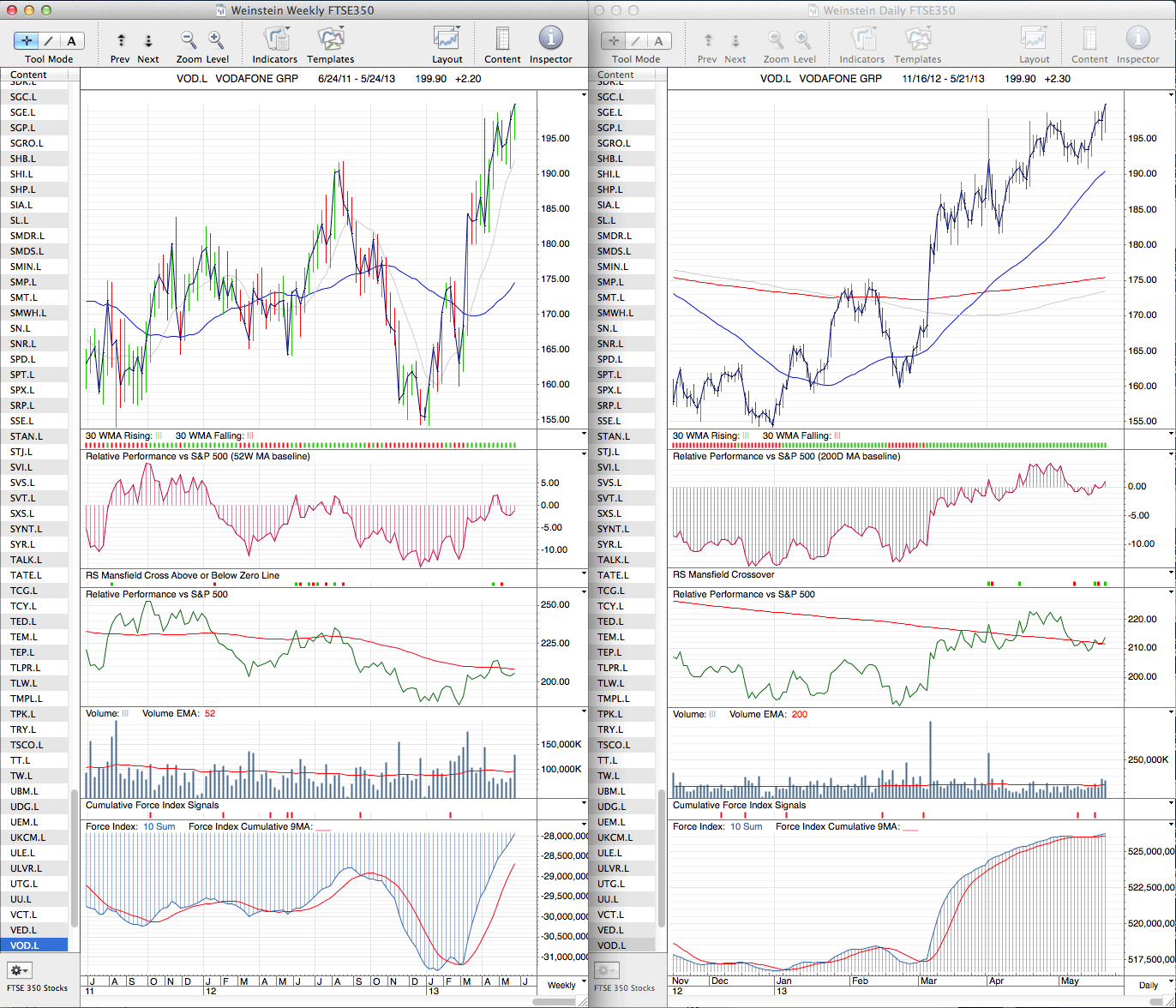This screenshot has width=1176, height=1008.
Task: Expand 30 WMA panel menu in Weekly chart
Action: point(584,435)
